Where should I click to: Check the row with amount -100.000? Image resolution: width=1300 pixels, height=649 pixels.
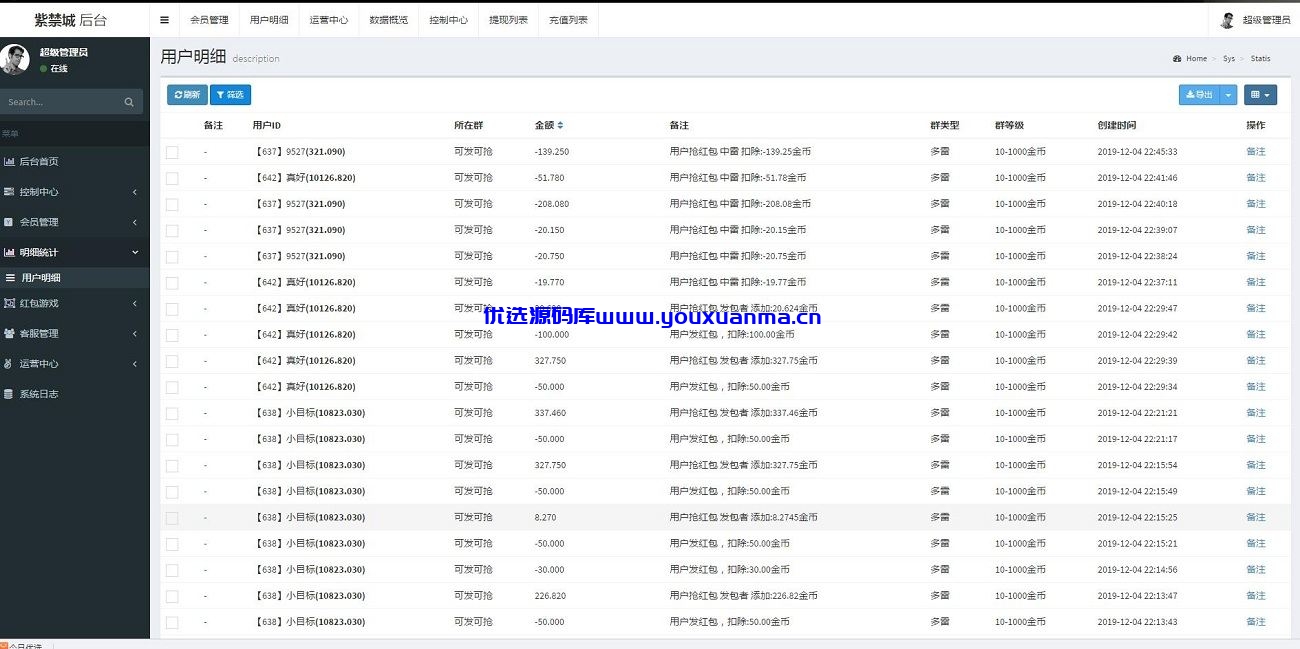172,335
